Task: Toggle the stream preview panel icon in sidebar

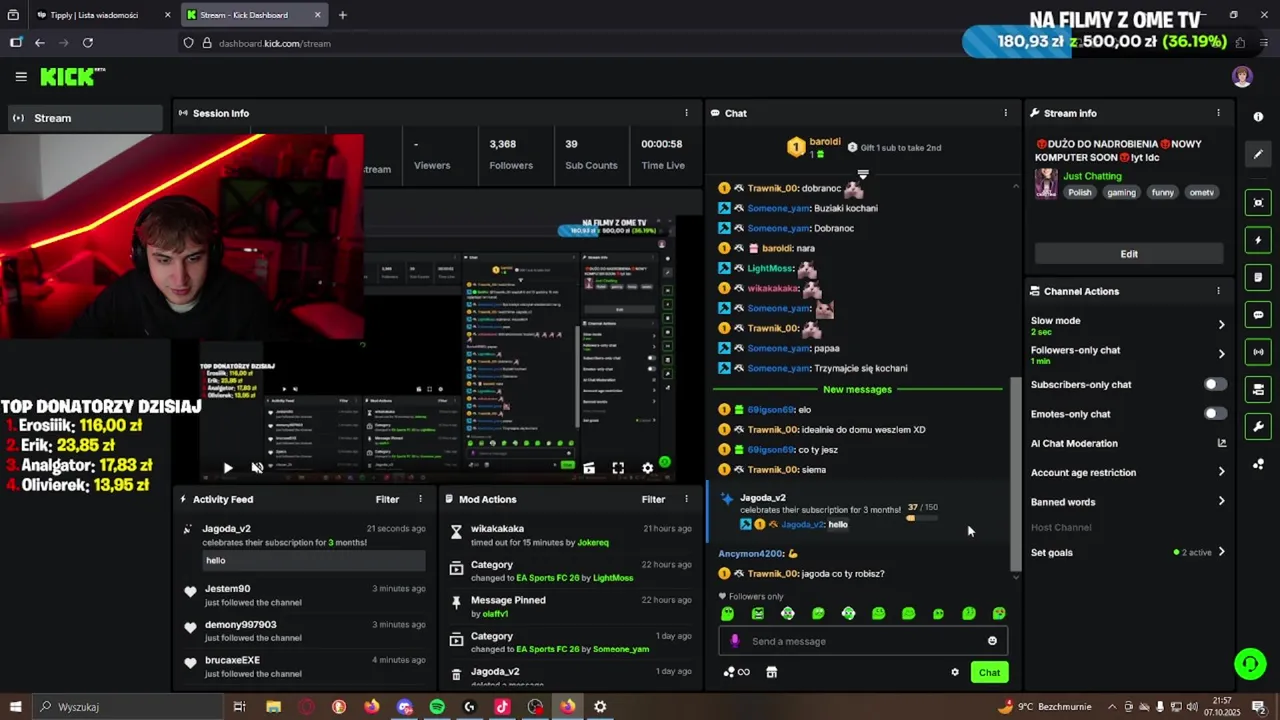Action: pos(1258,203)
